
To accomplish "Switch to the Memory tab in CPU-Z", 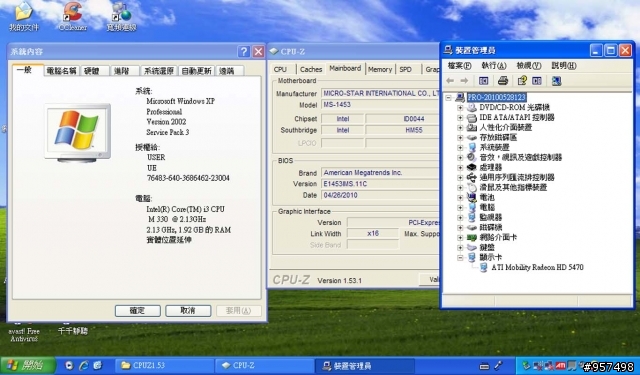I will 380,69.
